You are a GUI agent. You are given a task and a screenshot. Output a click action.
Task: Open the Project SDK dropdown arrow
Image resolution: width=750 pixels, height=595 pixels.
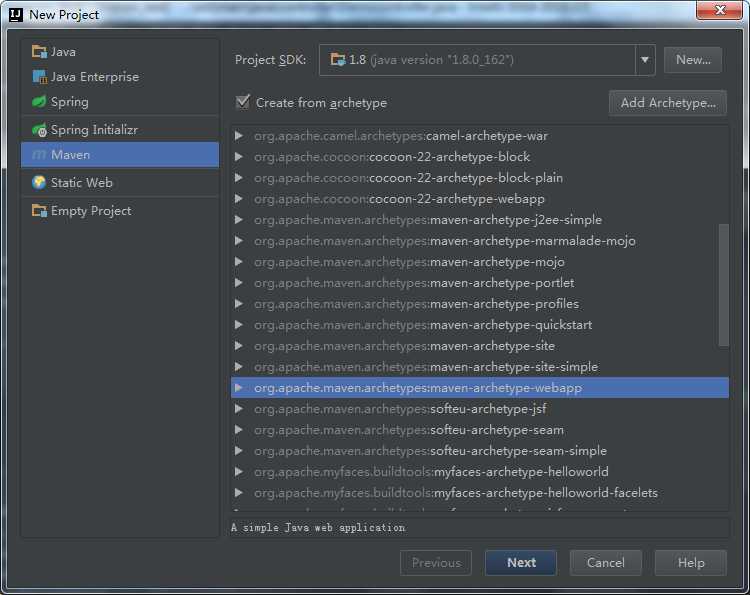click(x=645, y=60)
